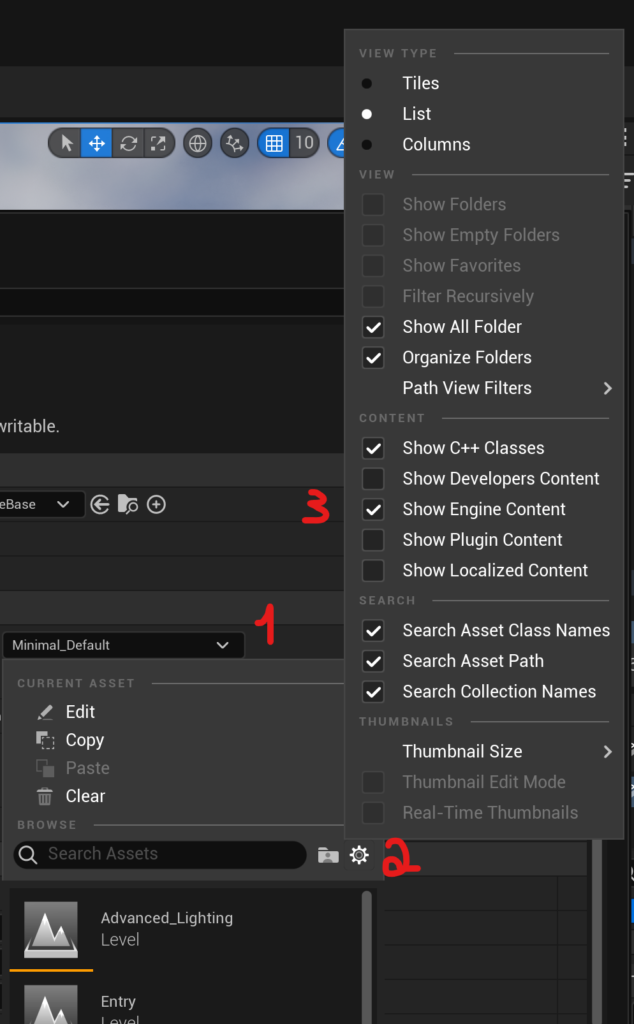This screenshot has height=1024, width=634.
Task: Click the browse-to-asset folder magnifier icon
Action: tap(128, 505)
